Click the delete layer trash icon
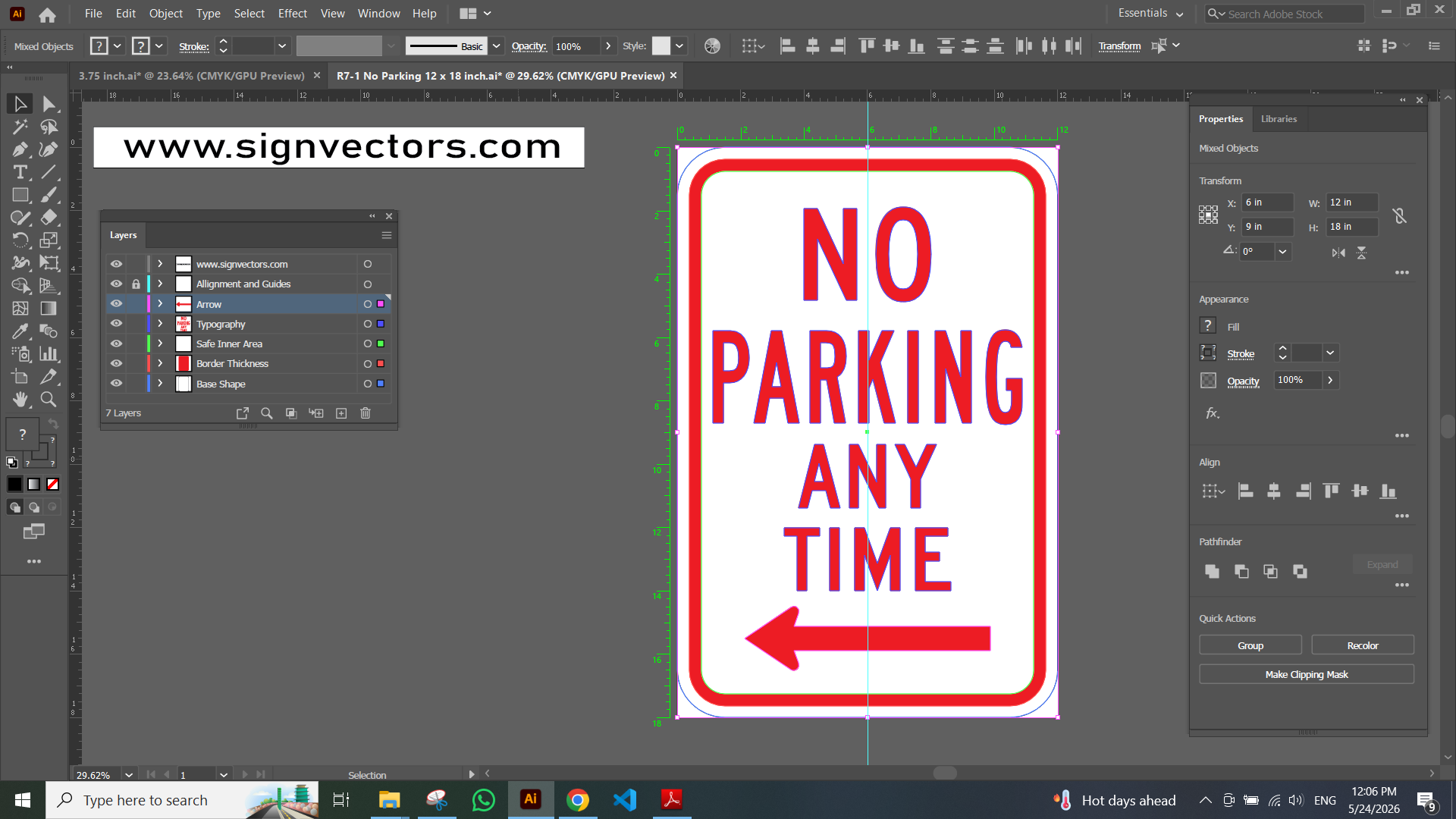The width and height of the screenshot is (1456, 819). click(366, 413)
